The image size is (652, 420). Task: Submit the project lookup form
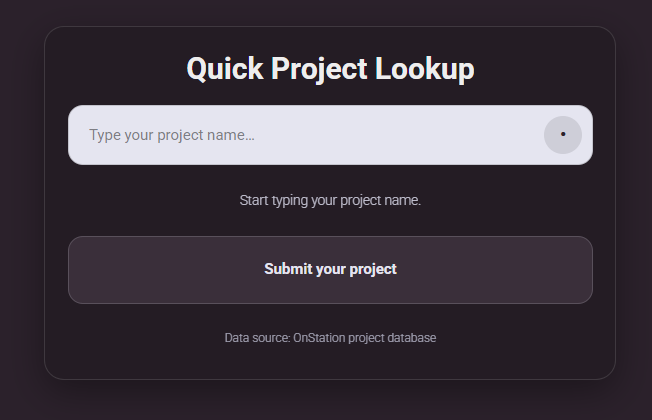point(330,269)
